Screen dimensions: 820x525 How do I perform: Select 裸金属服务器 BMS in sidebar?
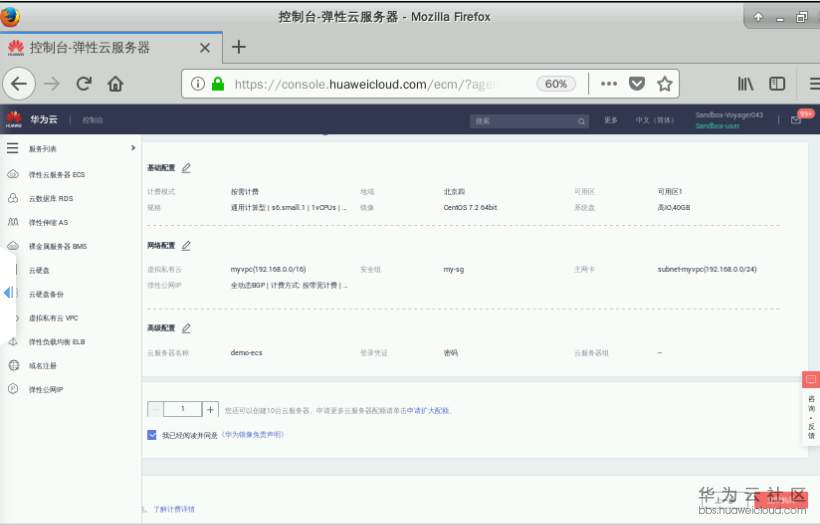tap(58, 246)
